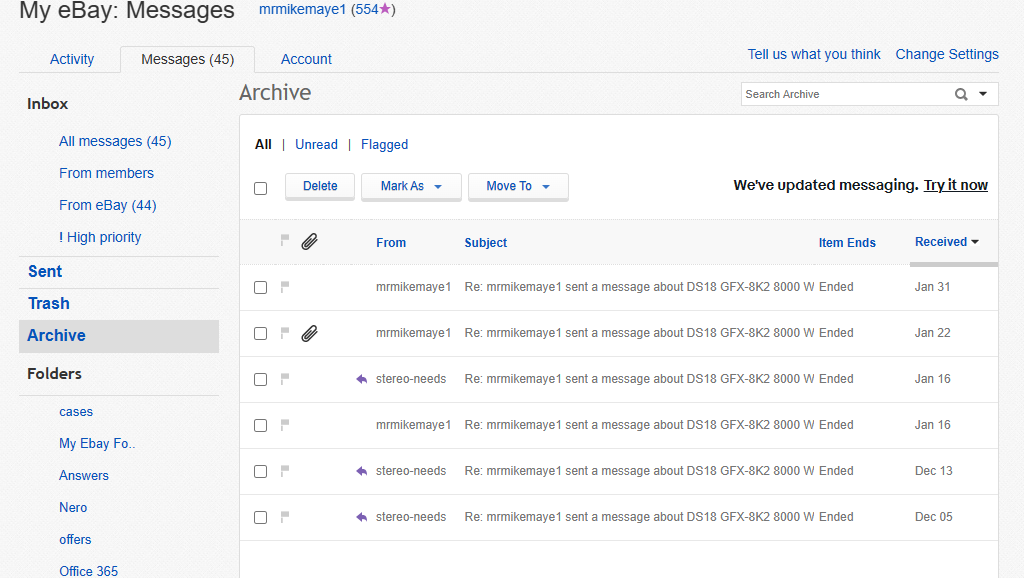Flag the Jan 22 message from mrmikemaye1
1024x578 pixels.
285,333
